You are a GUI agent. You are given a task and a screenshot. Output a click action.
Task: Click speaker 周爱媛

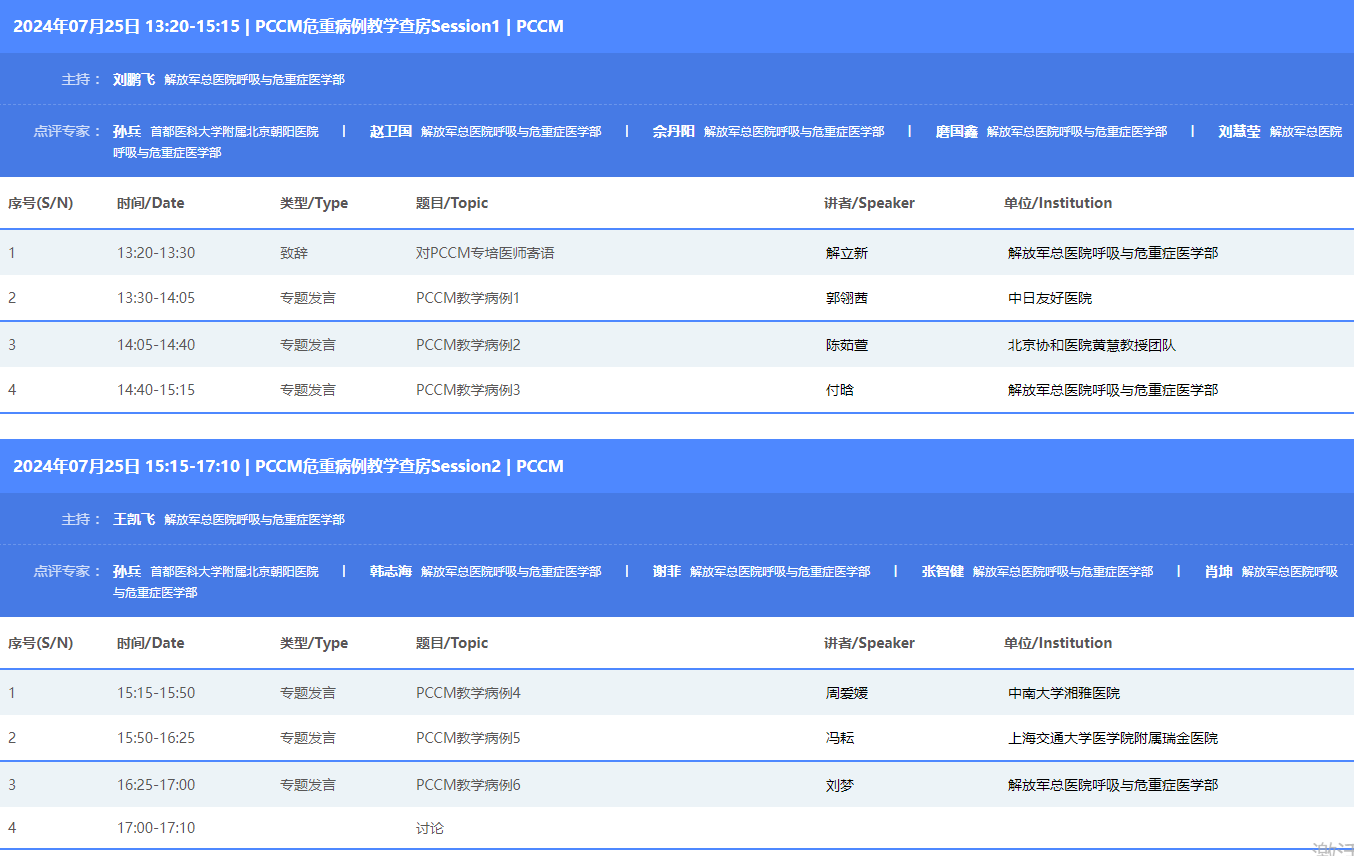847,693
